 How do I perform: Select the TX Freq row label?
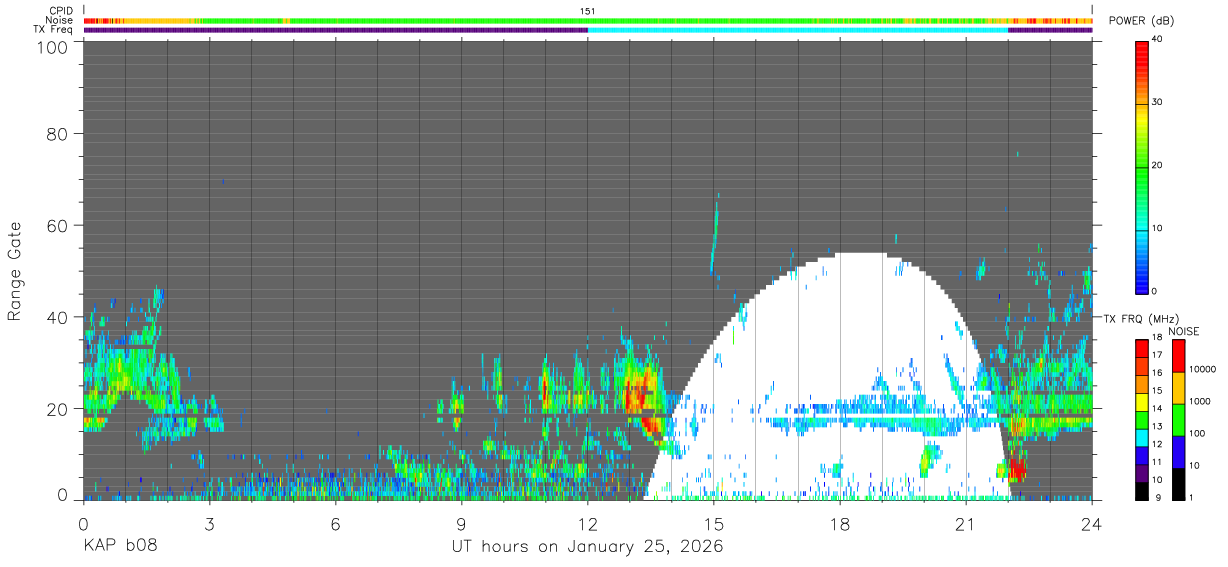click(54, 29)
